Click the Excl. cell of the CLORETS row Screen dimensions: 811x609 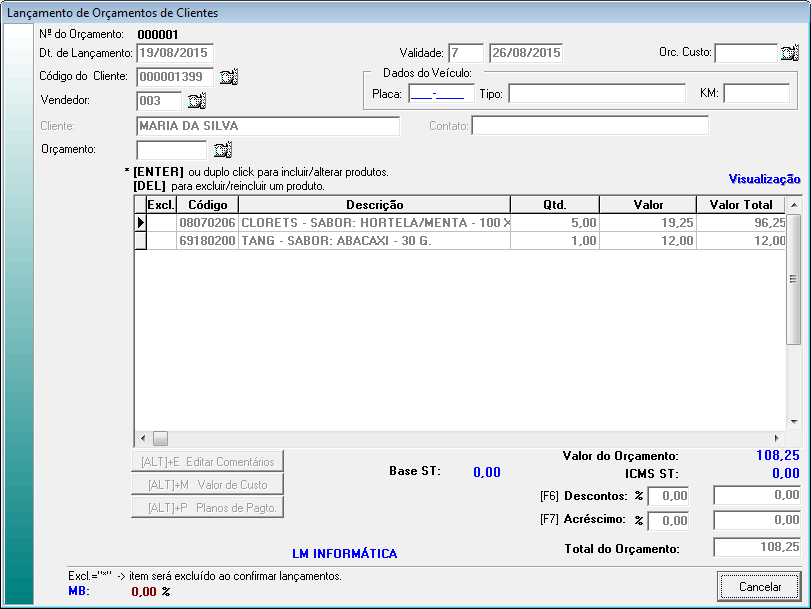click(161, 223)
